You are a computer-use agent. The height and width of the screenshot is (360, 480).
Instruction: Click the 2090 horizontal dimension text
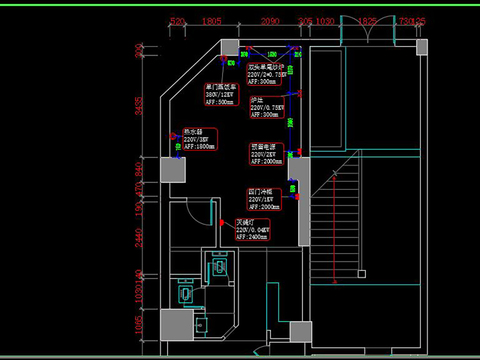[x=270, y=21]
